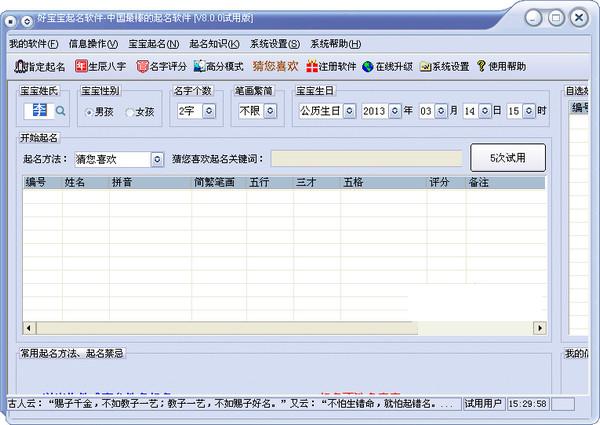Open the 起名知识 menu

tap(212, 44)
